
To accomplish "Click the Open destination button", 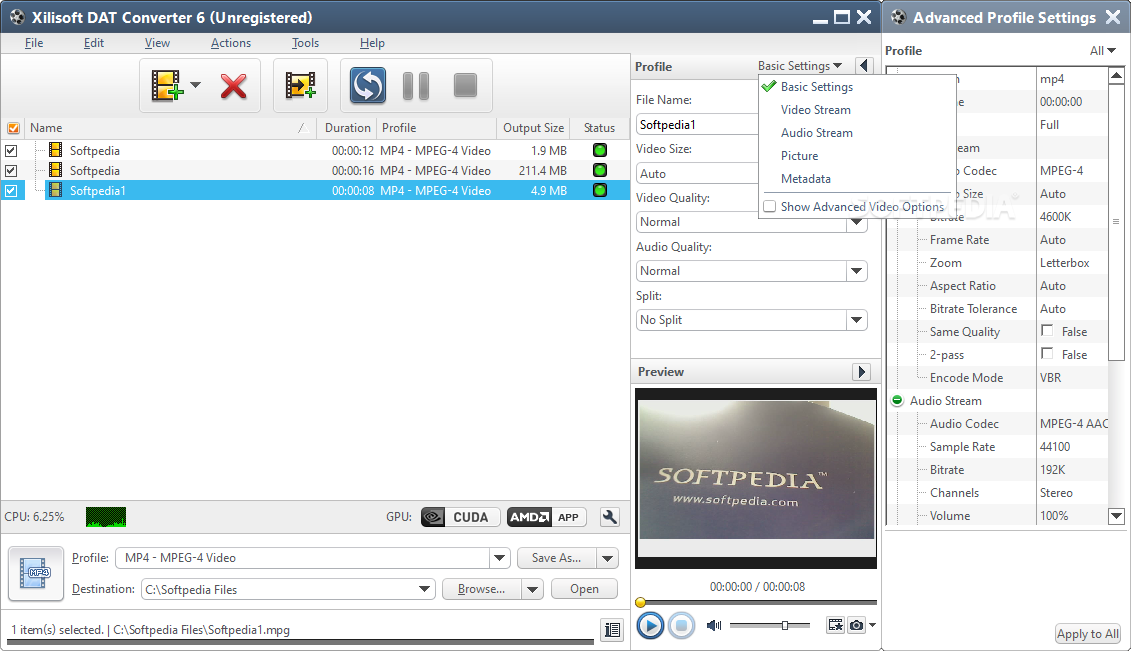I will (x=584, y=590).
